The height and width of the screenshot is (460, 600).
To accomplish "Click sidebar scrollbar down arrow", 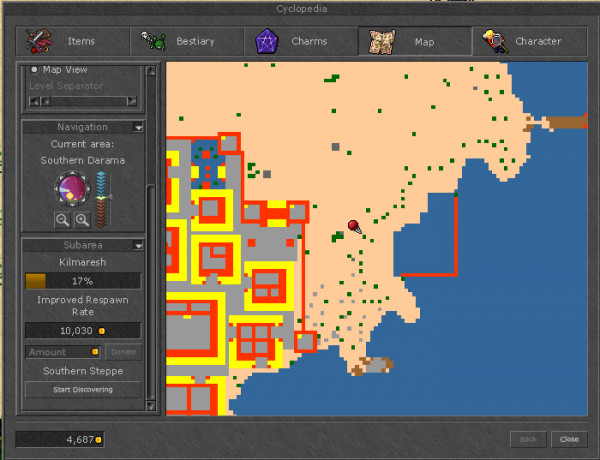I will [151, 405].
